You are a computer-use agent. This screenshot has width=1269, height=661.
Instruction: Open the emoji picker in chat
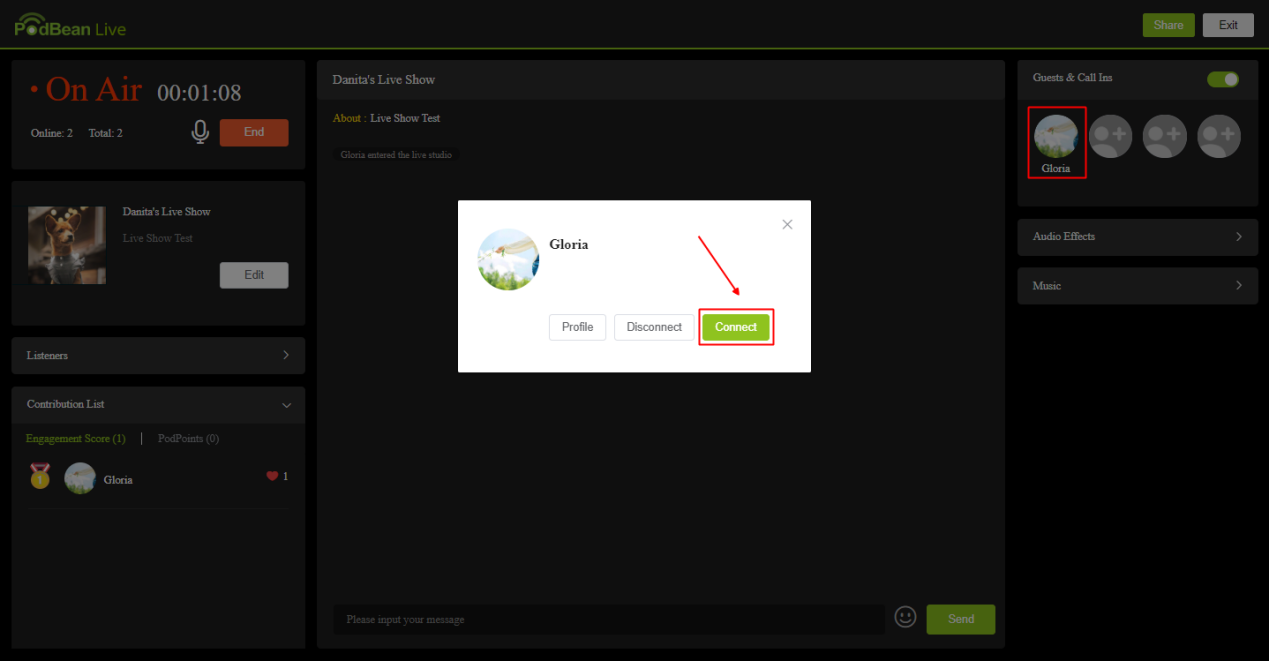coord(905,617)
